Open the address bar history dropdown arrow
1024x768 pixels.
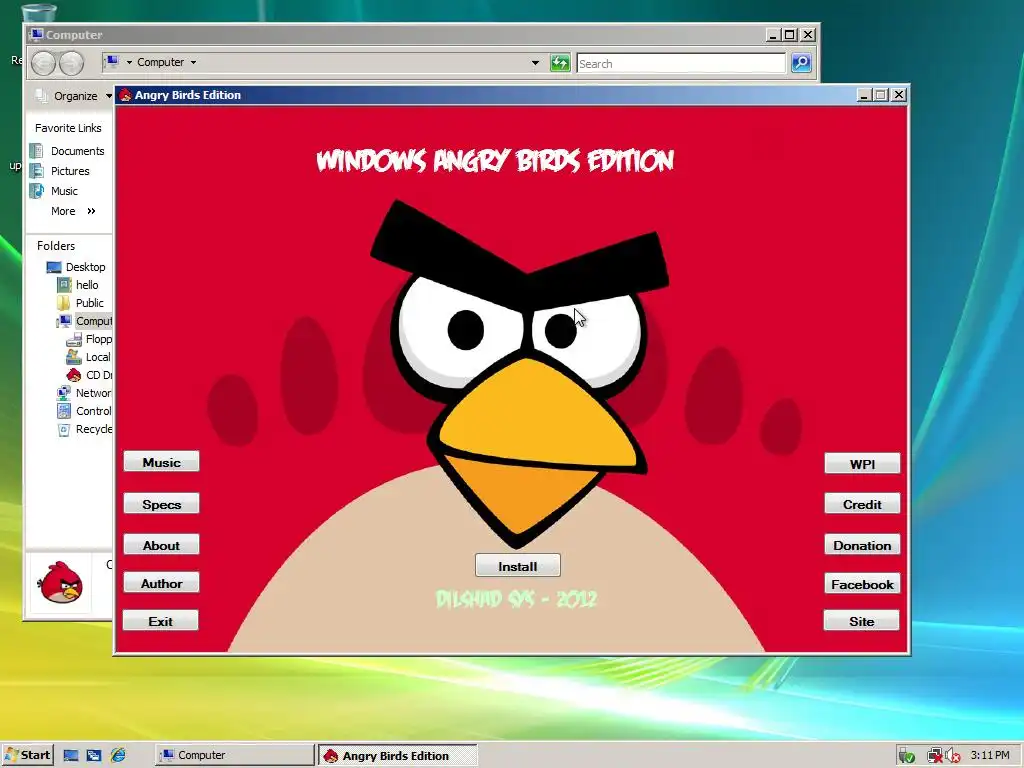click(535, 63)
